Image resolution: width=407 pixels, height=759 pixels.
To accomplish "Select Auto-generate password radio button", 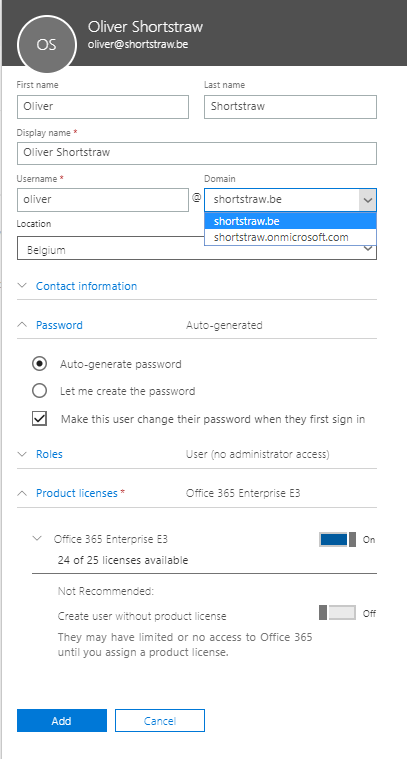I will (39, 364).
